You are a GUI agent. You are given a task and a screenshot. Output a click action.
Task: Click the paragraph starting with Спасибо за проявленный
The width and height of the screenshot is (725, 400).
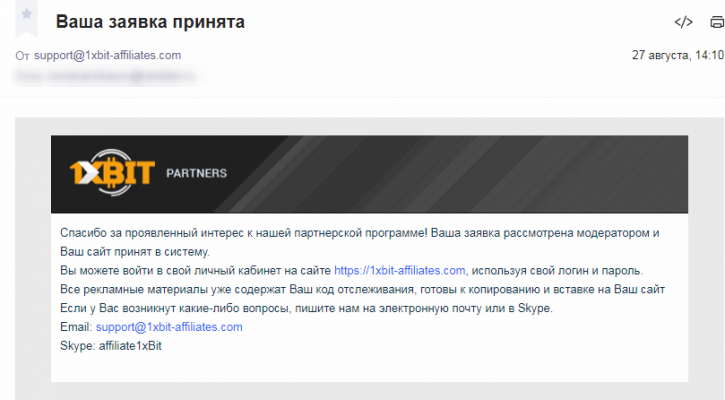coord(360,242)
